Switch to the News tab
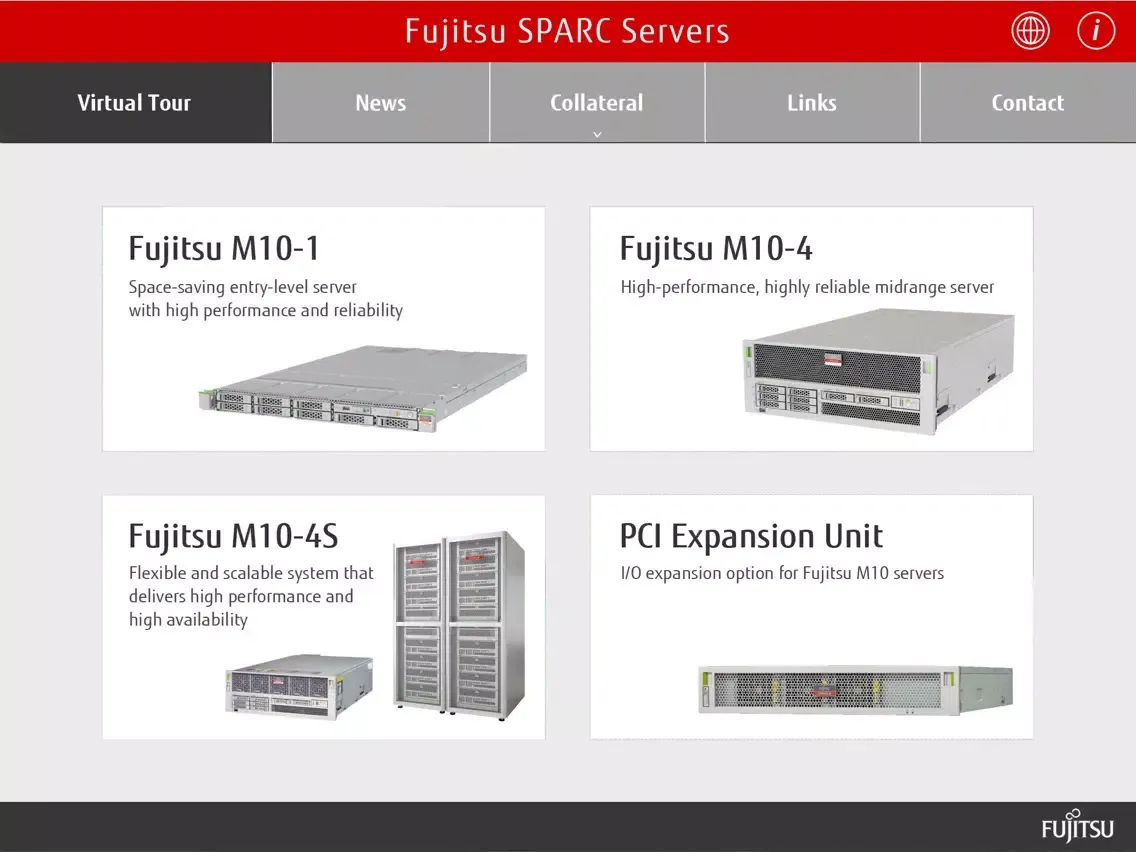This screenshot has width=1136, height=852. coord(380,102)
